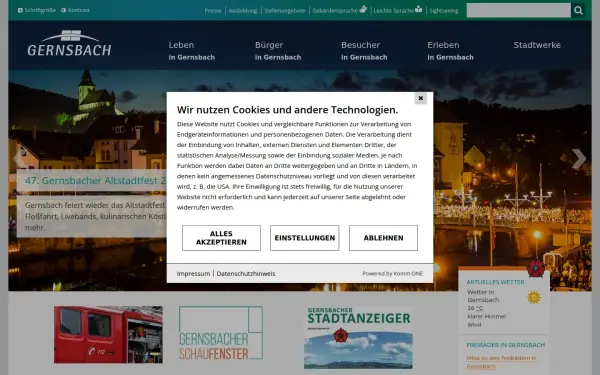Open Gernsbacher Schaufenster tile
The height and width of the screenshot is (375, 600).
(x=221, y=333)
